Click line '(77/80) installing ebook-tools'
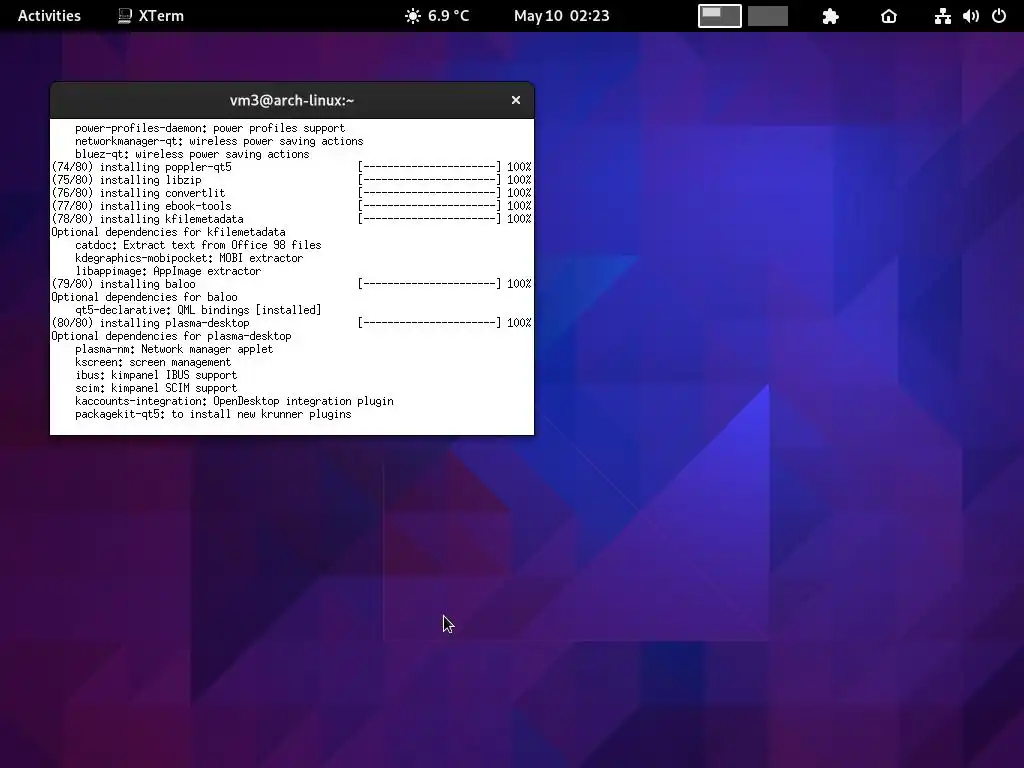 pyautogui.click(x=142, y=206)
